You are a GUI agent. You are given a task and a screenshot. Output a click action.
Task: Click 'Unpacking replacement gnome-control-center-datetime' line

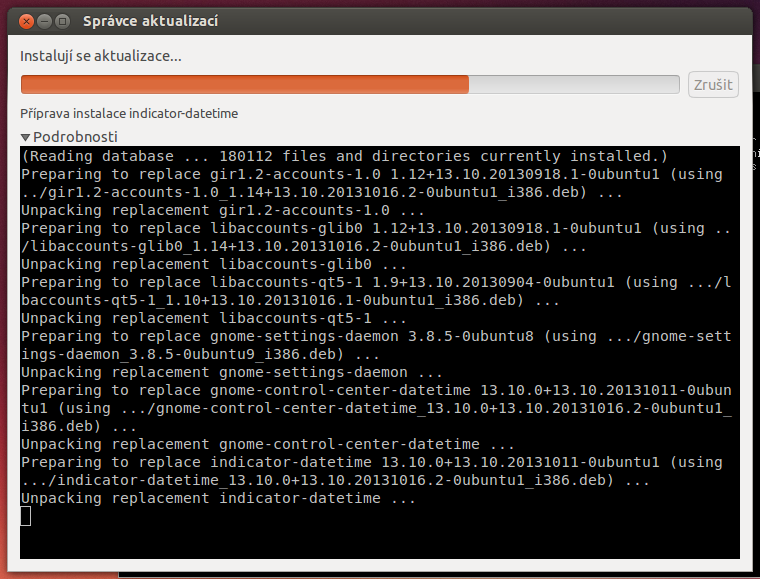[268, 444]
